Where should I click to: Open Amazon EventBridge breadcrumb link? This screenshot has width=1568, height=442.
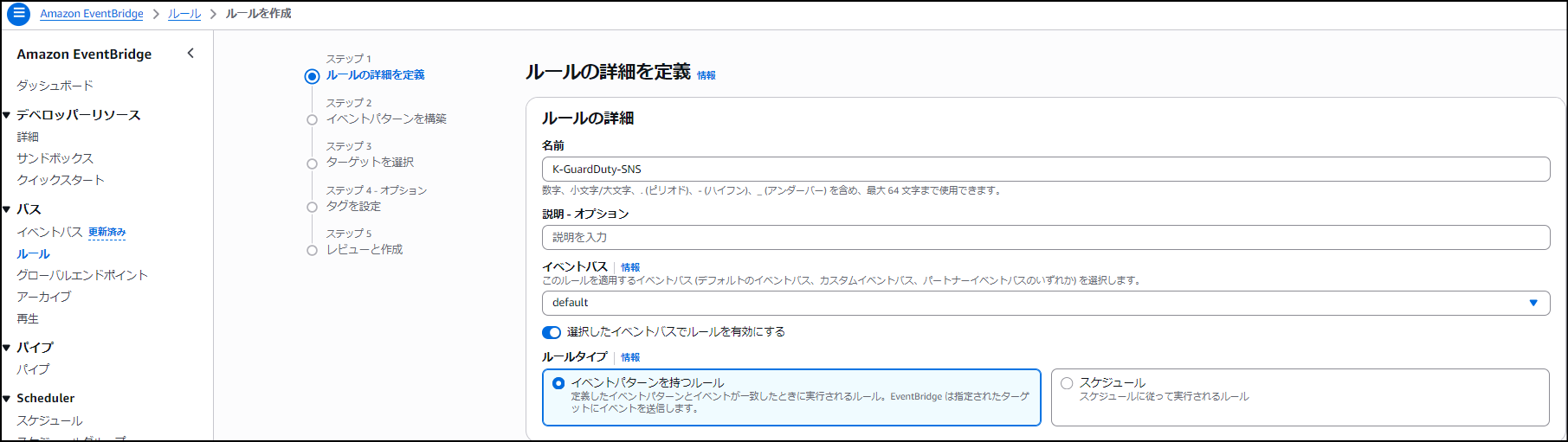pyautogui.click(x=92, y=14)
